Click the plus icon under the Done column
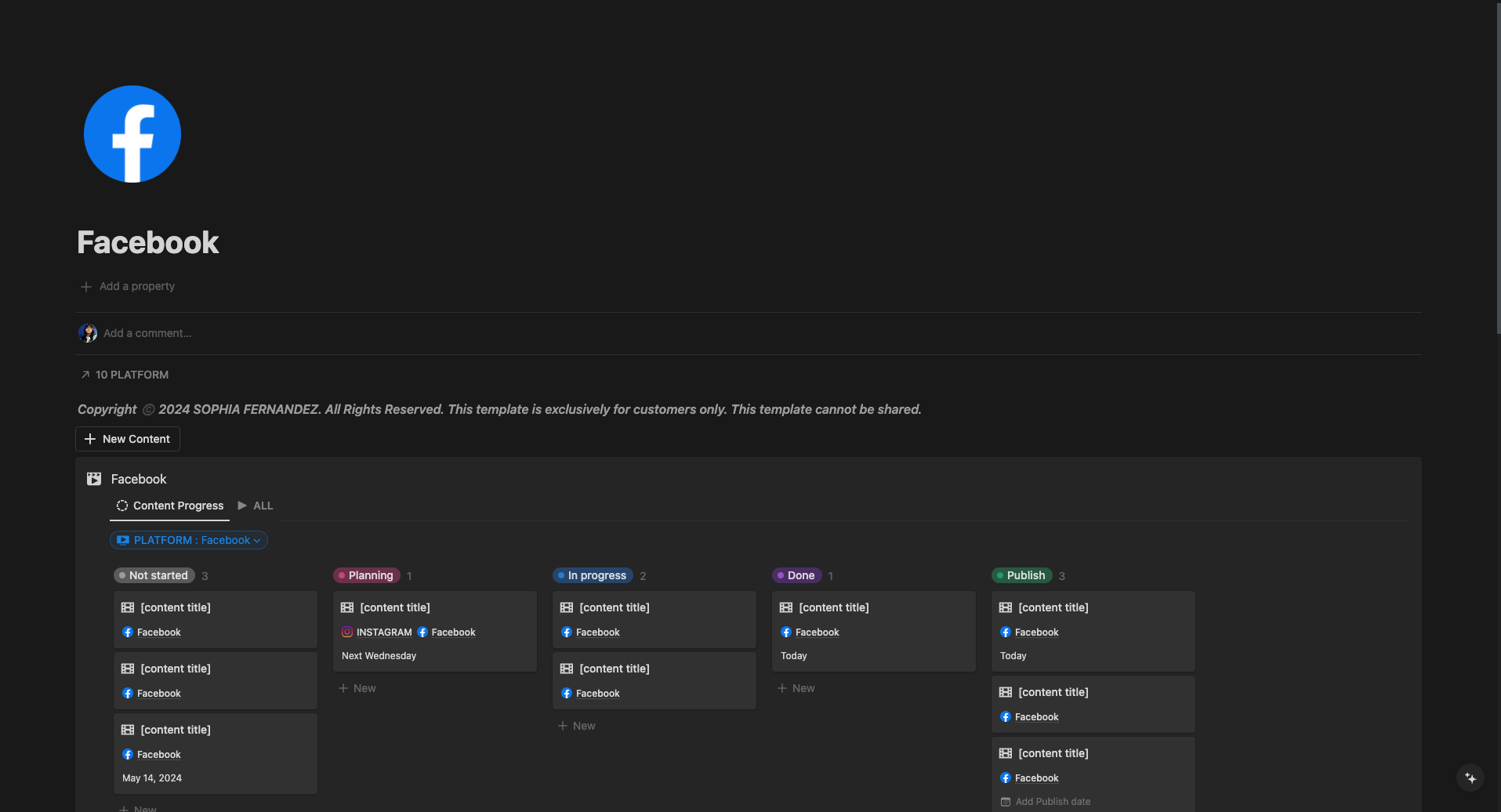This screenshot has width=1501, height=812. (x=782, y=688)
